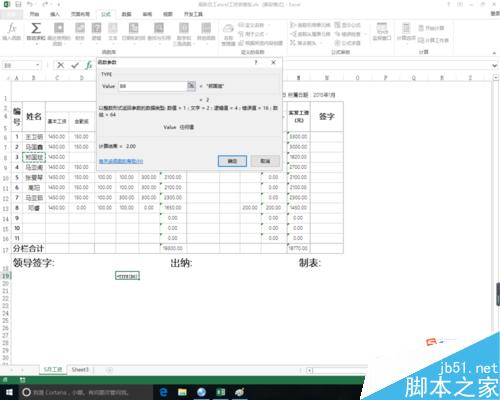Screen dimensions: 500x400
Task: Click the Undo icon in Quick Access Toolbar
Action: (x=30, y=4)
